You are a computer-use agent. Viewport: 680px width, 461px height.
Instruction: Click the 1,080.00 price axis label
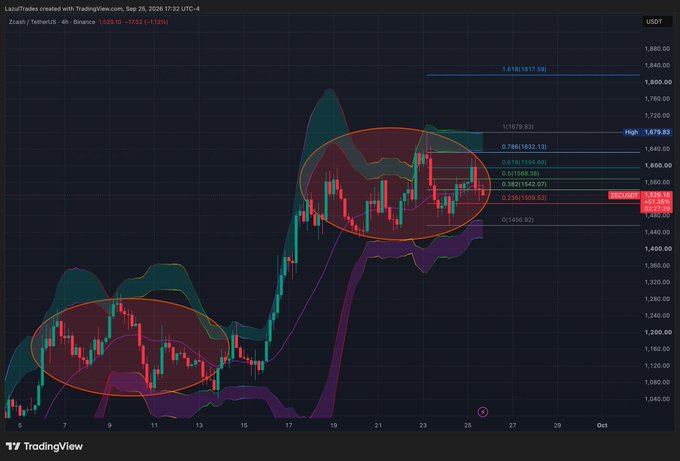658,383
